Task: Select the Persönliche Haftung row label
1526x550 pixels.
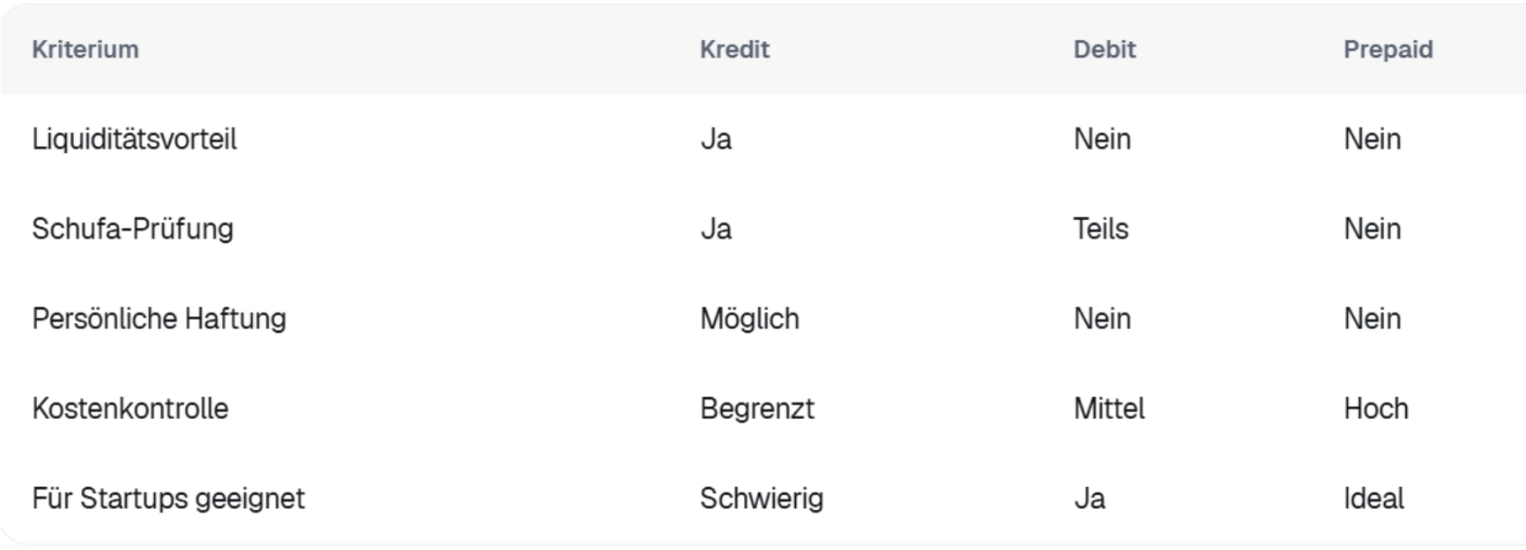Action: (x=159, y=319)
